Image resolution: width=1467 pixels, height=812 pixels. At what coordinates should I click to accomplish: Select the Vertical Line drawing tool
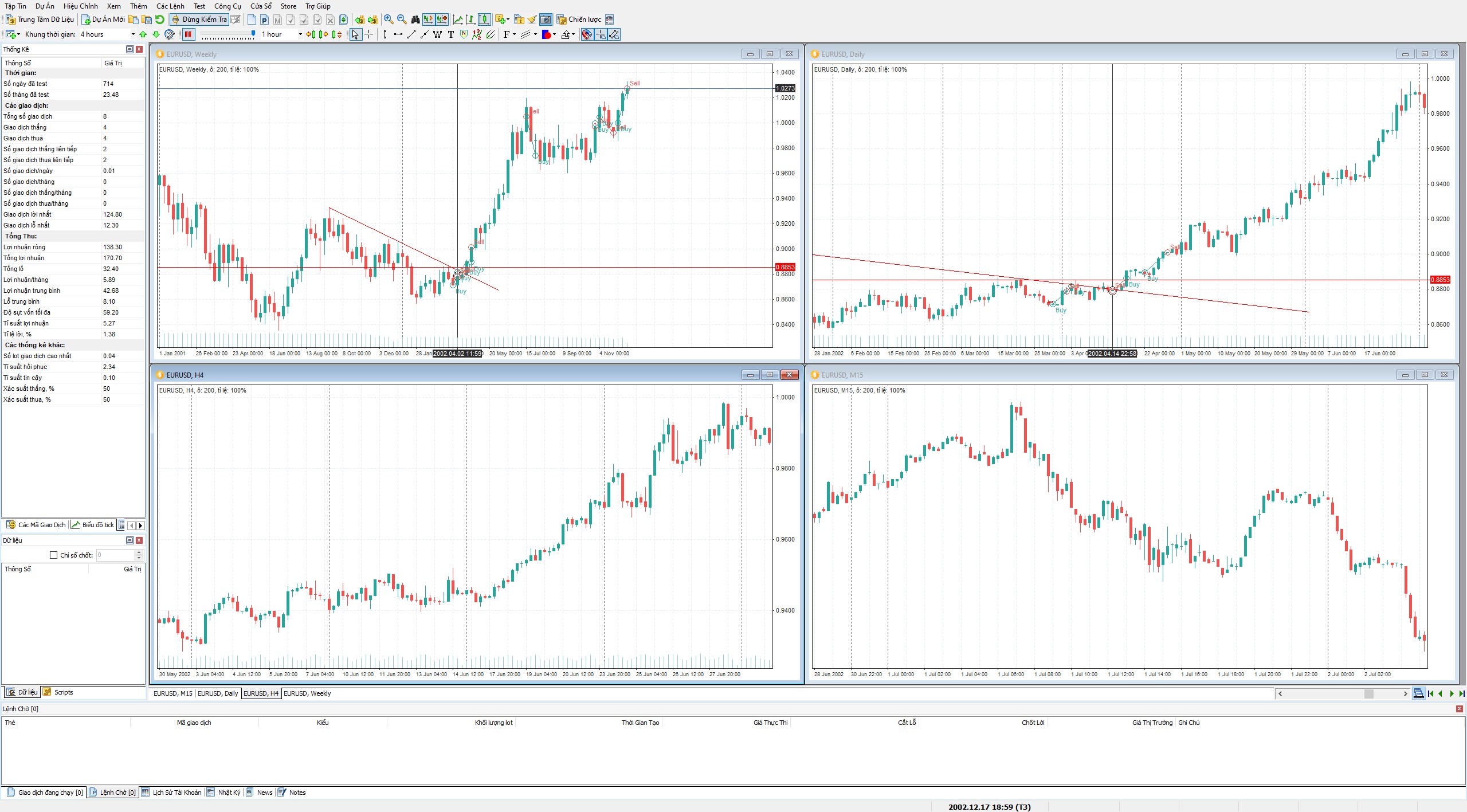(385, 34)
